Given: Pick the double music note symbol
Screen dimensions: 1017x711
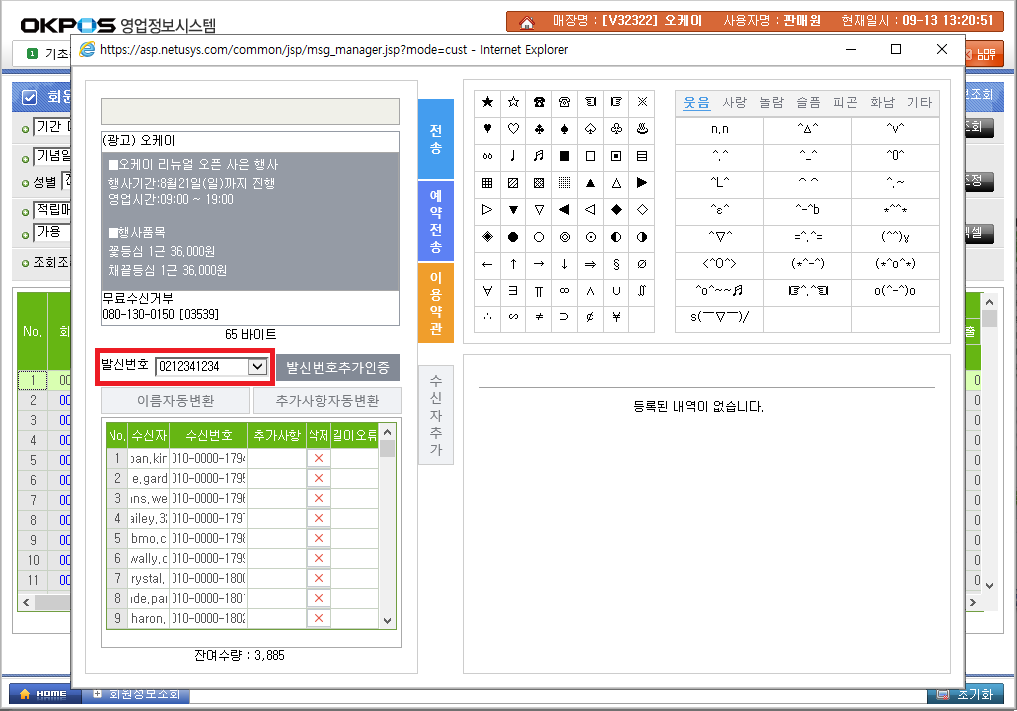Looking at the screenshot, I should (539, 156).
